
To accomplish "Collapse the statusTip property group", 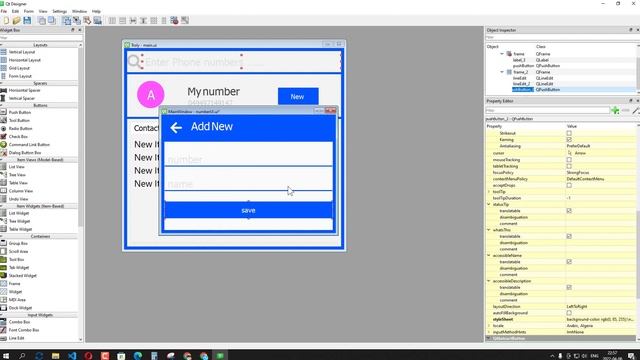I will pos(489,204).
